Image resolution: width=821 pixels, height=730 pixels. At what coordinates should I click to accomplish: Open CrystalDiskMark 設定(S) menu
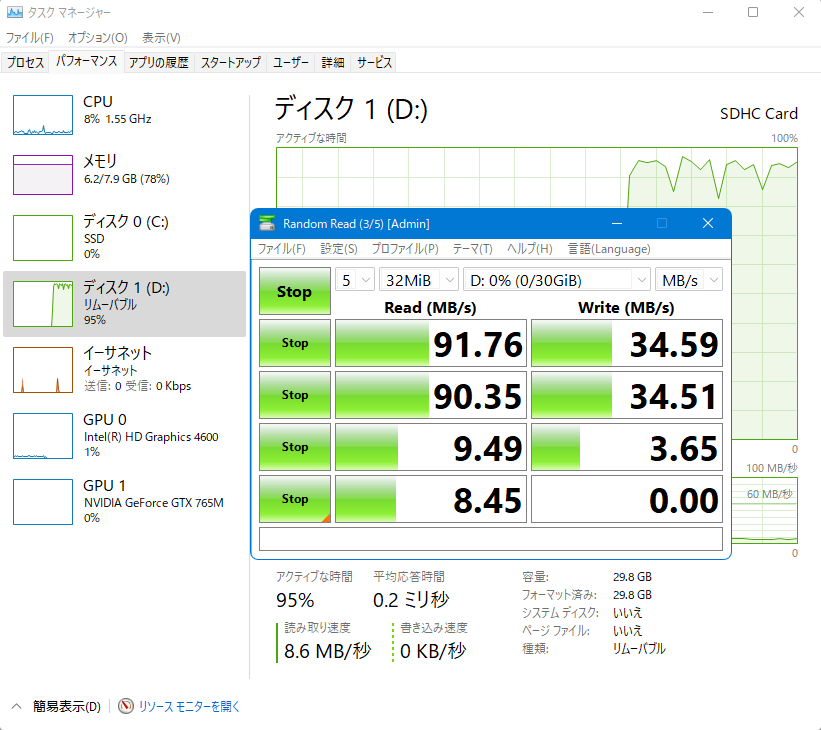click(339, 249)
